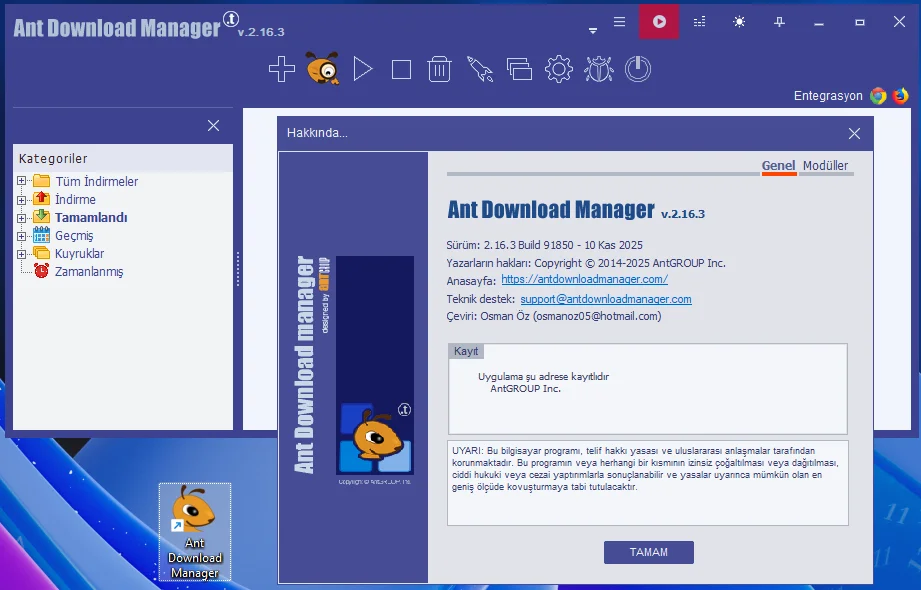Open the stacked windows toolbar icon

[x=519, y=69]
